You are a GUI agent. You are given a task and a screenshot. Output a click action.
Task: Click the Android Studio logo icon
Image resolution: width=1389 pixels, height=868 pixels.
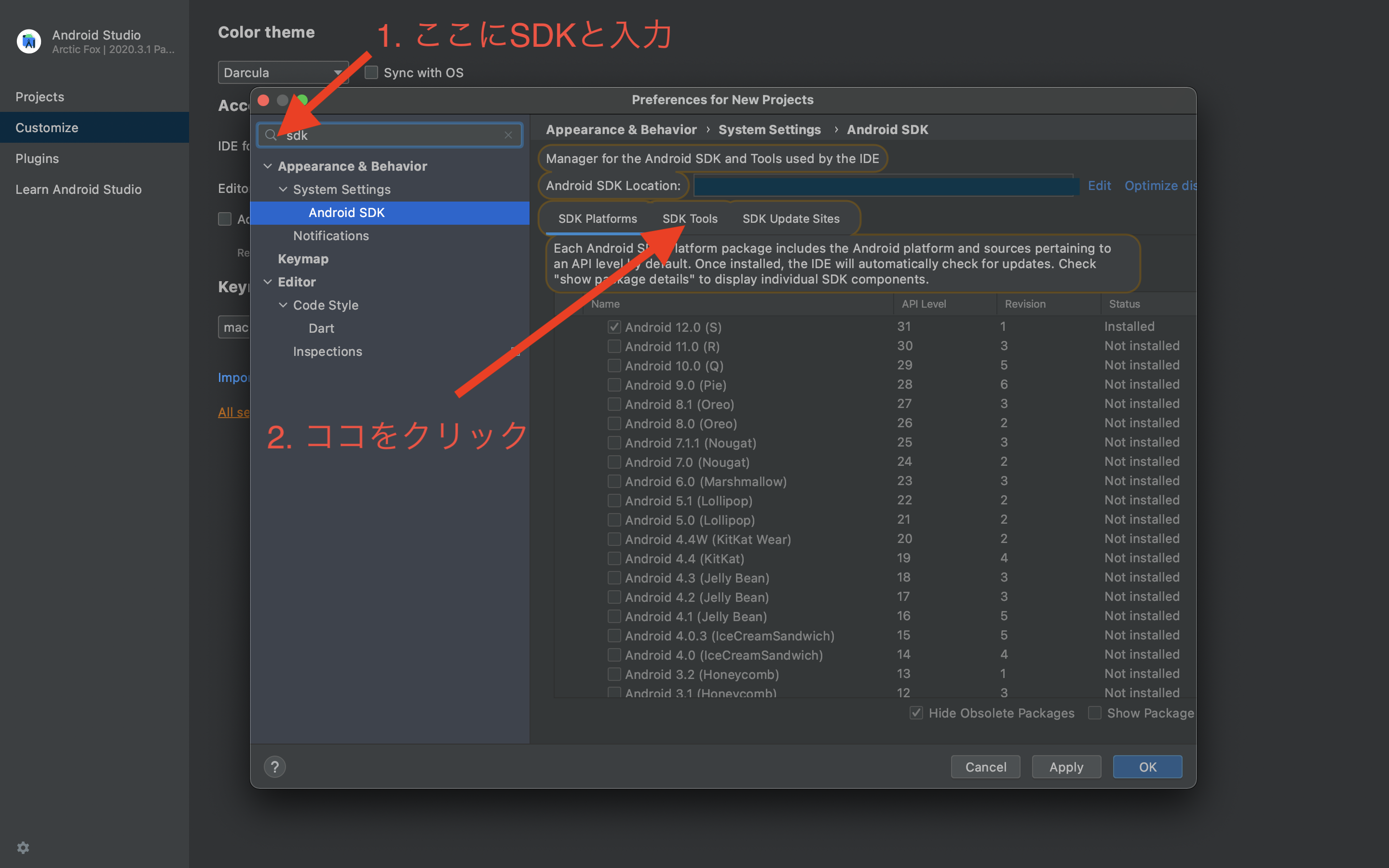click(29, 41)
